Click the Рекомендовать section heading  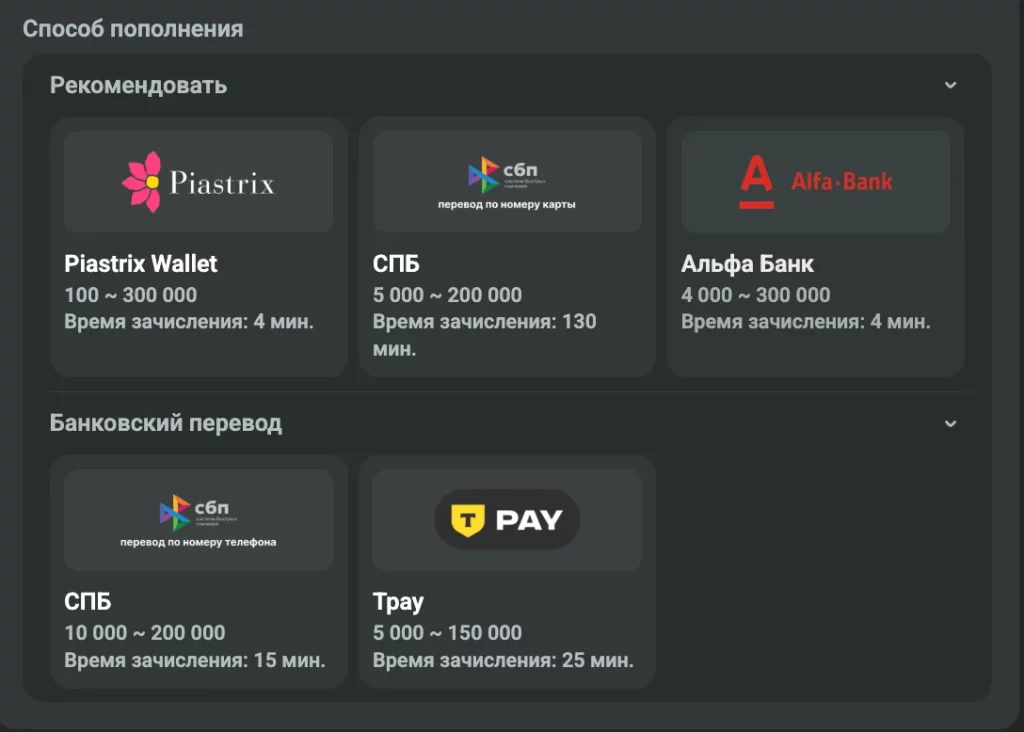pos(138,86)
